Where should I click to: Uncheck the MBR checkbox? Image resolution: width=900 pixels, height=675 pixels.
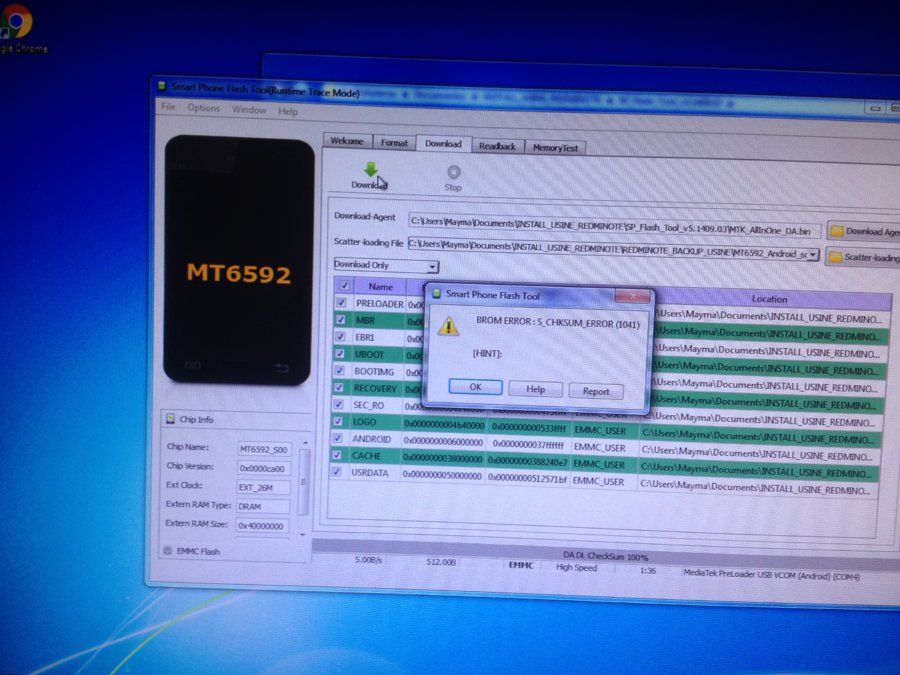point(341,320)
